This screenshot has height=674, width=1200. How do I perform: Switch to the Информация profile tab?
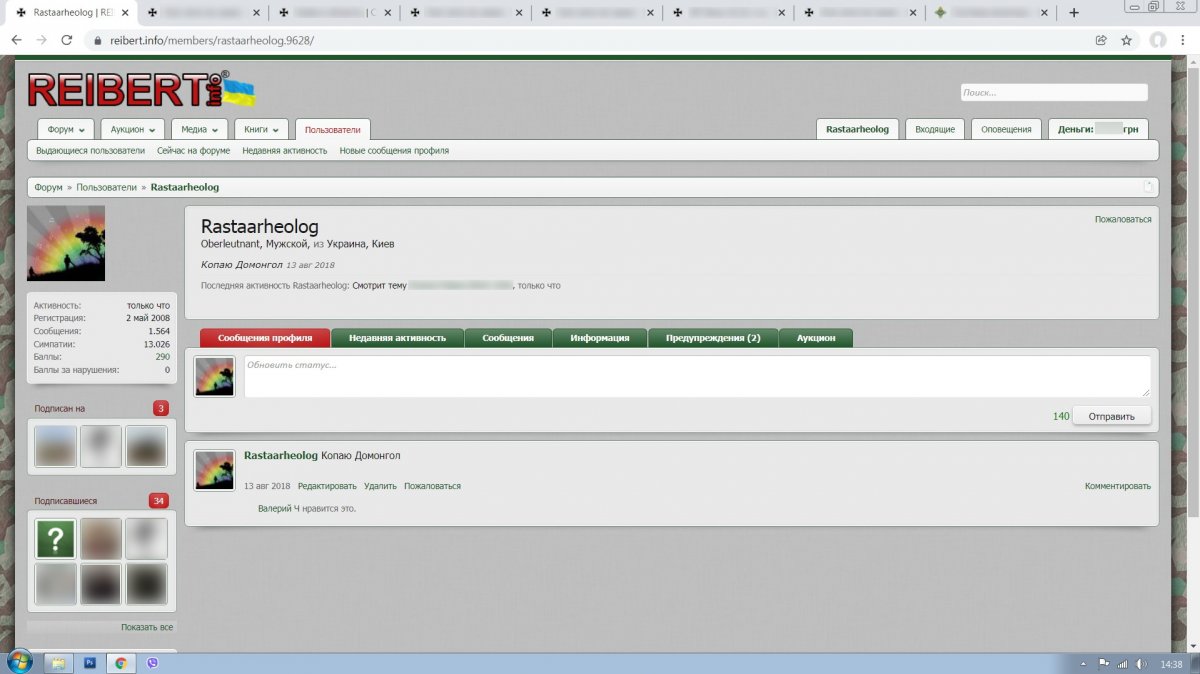tap(599, 338)
